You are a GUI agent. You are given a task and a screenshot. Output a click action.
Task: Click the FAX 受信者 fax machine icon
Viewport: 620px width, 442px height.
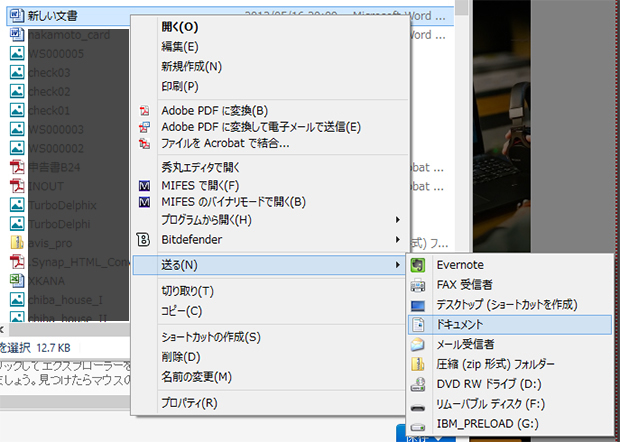pyautogui.click(x=418, y=285)
